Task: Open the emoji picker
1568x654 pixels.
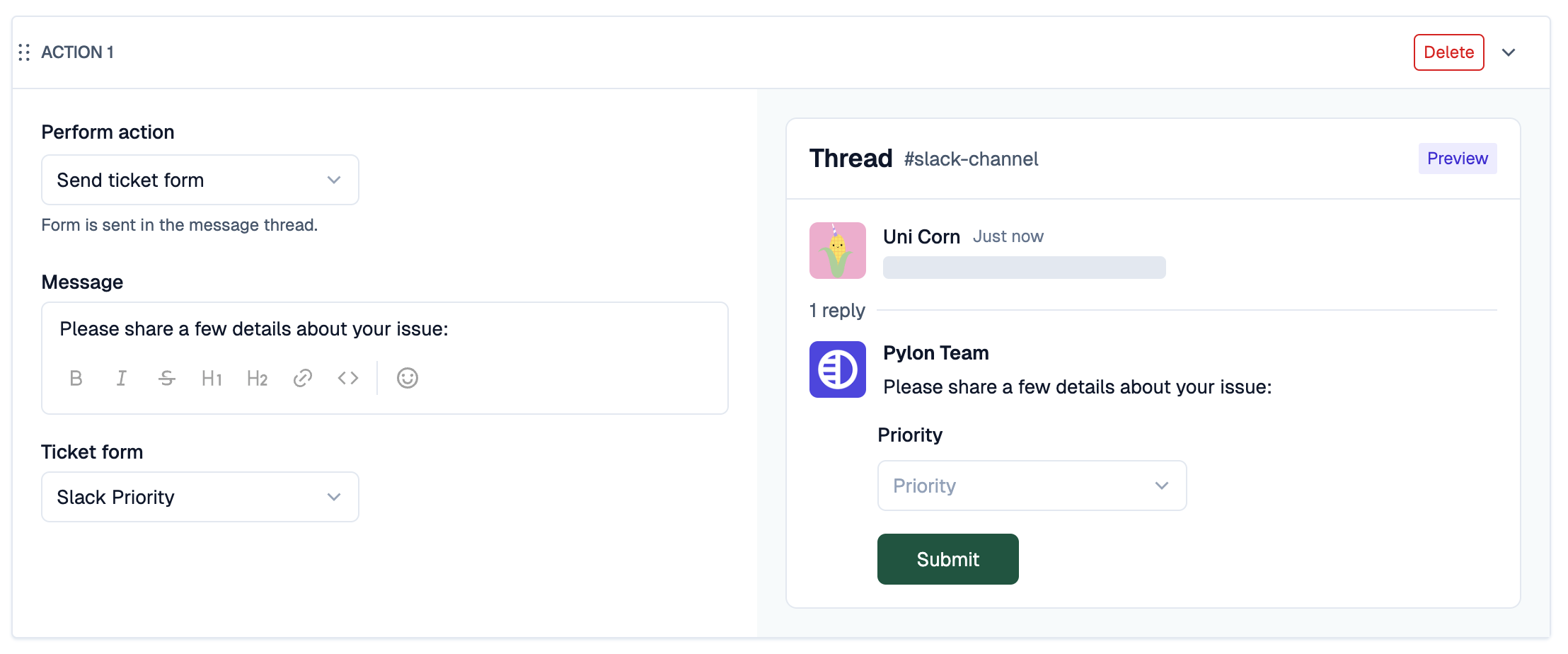Action: 408,378
